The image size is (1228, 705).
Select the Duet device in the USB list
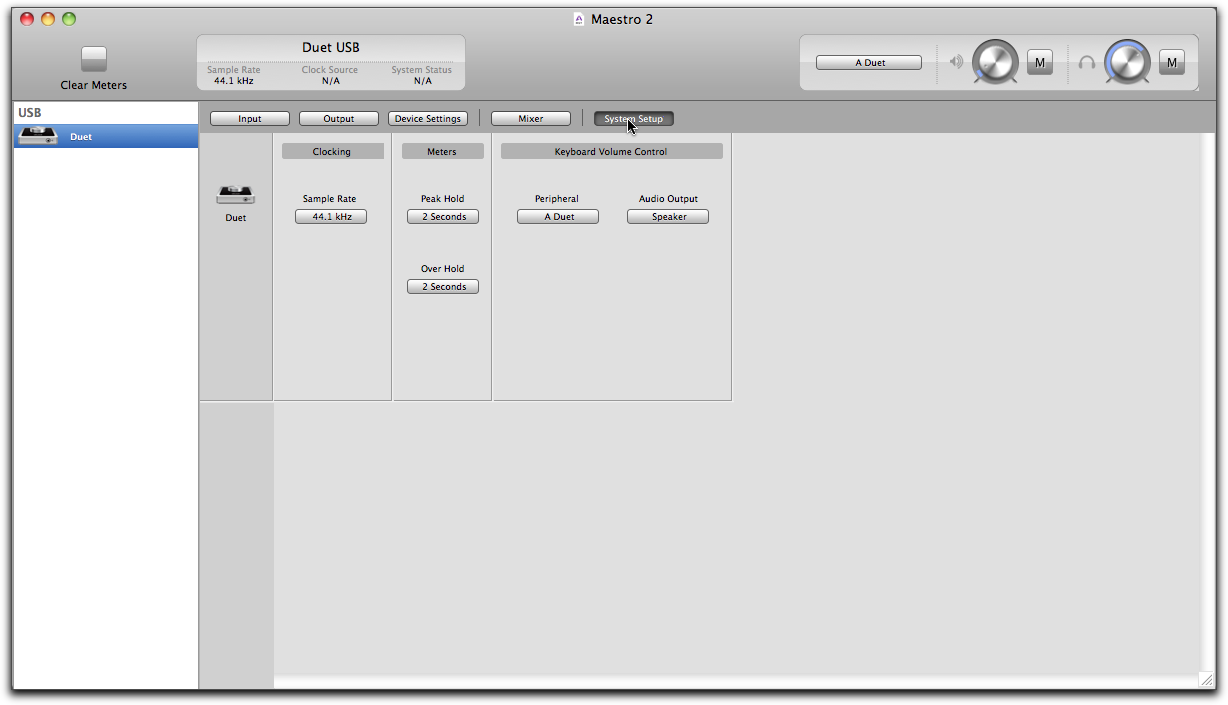coord(106,137)
